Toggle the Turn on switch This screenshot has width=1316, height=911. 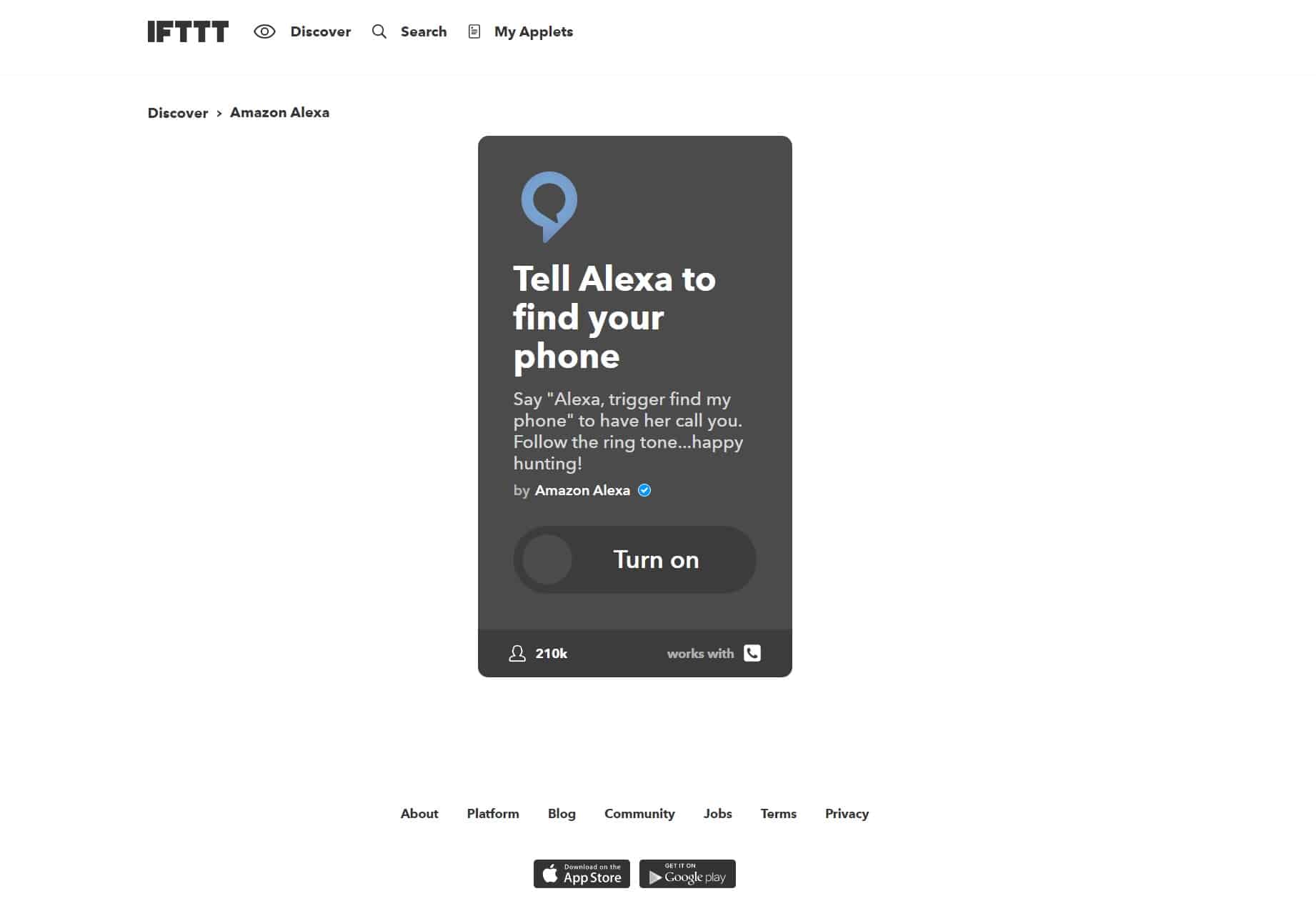(634, 559)
